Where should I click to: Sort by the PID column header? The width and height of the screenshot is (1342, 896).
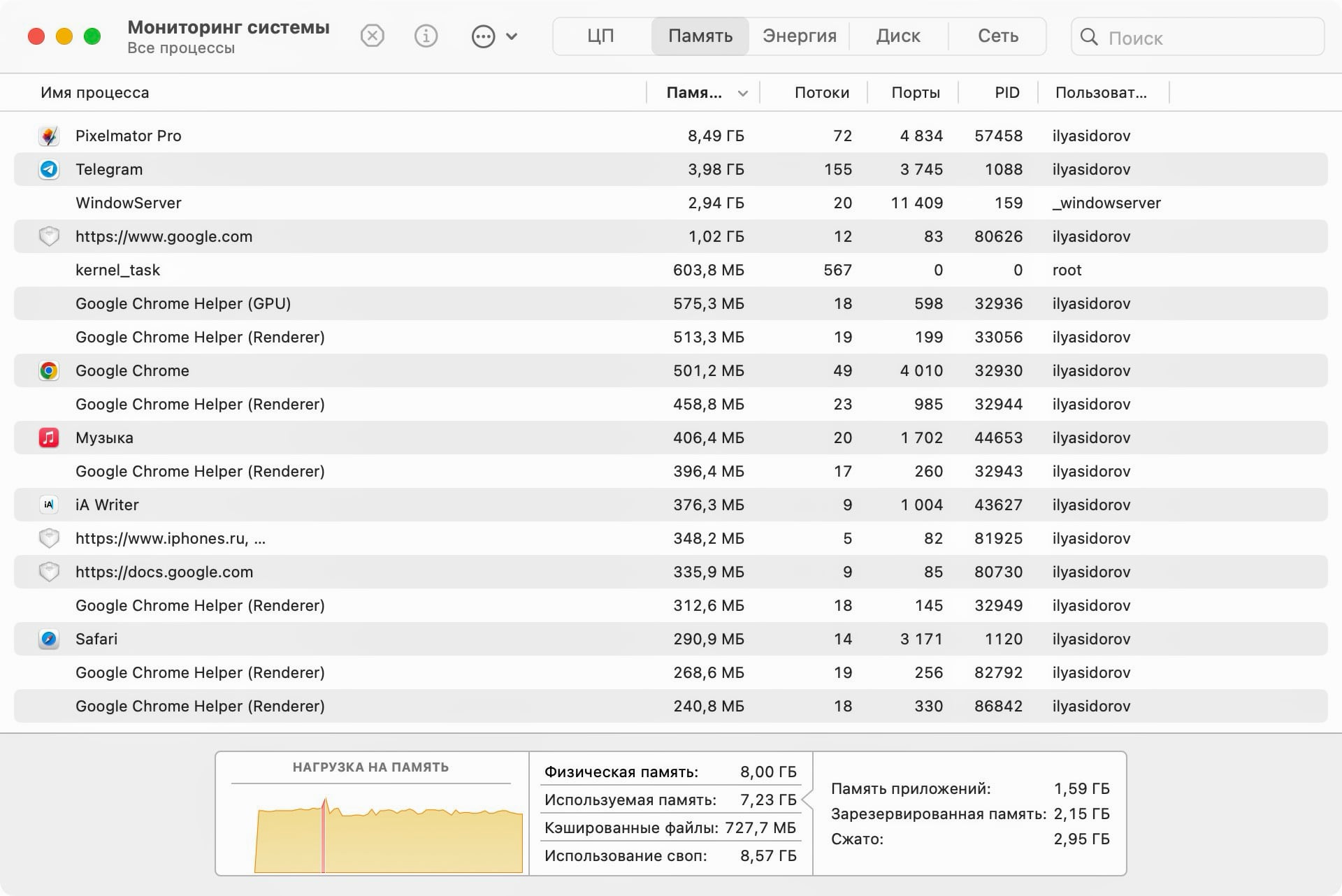(x=1006, y=93)
